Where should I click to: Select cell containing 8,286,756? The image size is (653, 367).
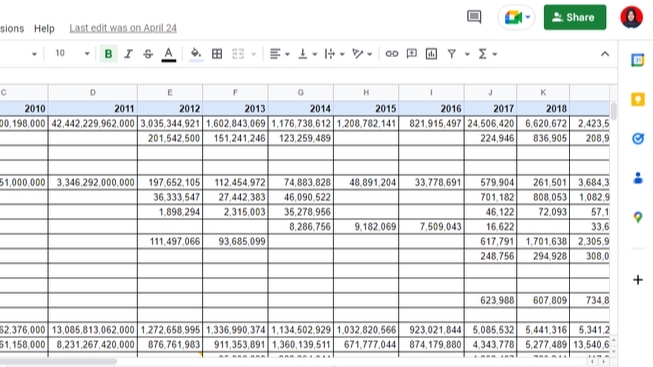301,227
